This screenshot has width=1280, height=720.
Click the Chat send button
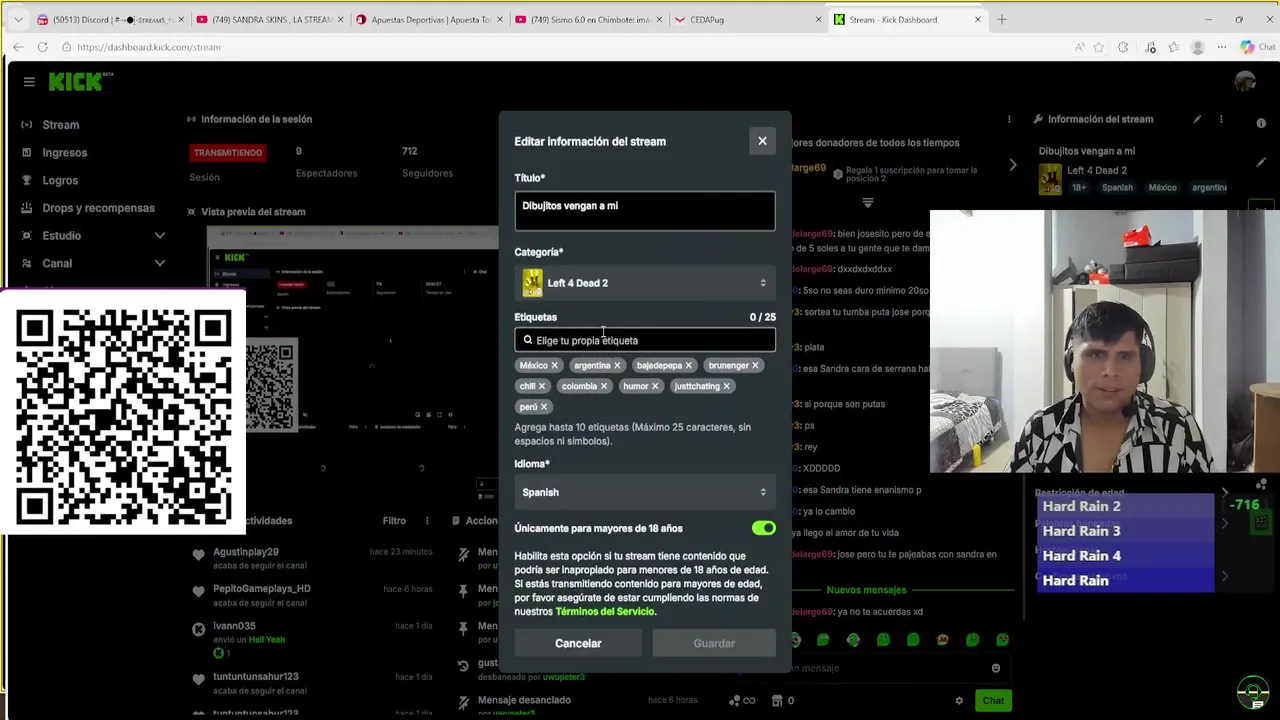click(x=993, y=700)
